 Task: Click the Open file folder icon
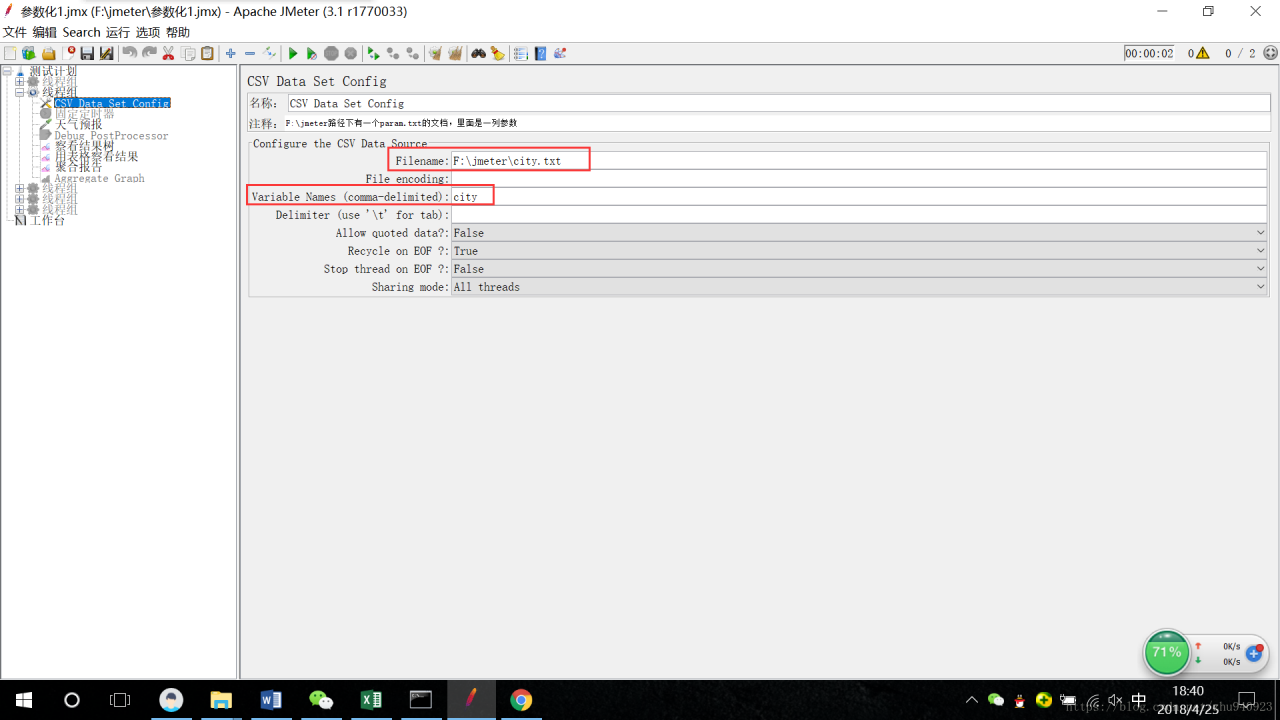click(x=48, y=54)
